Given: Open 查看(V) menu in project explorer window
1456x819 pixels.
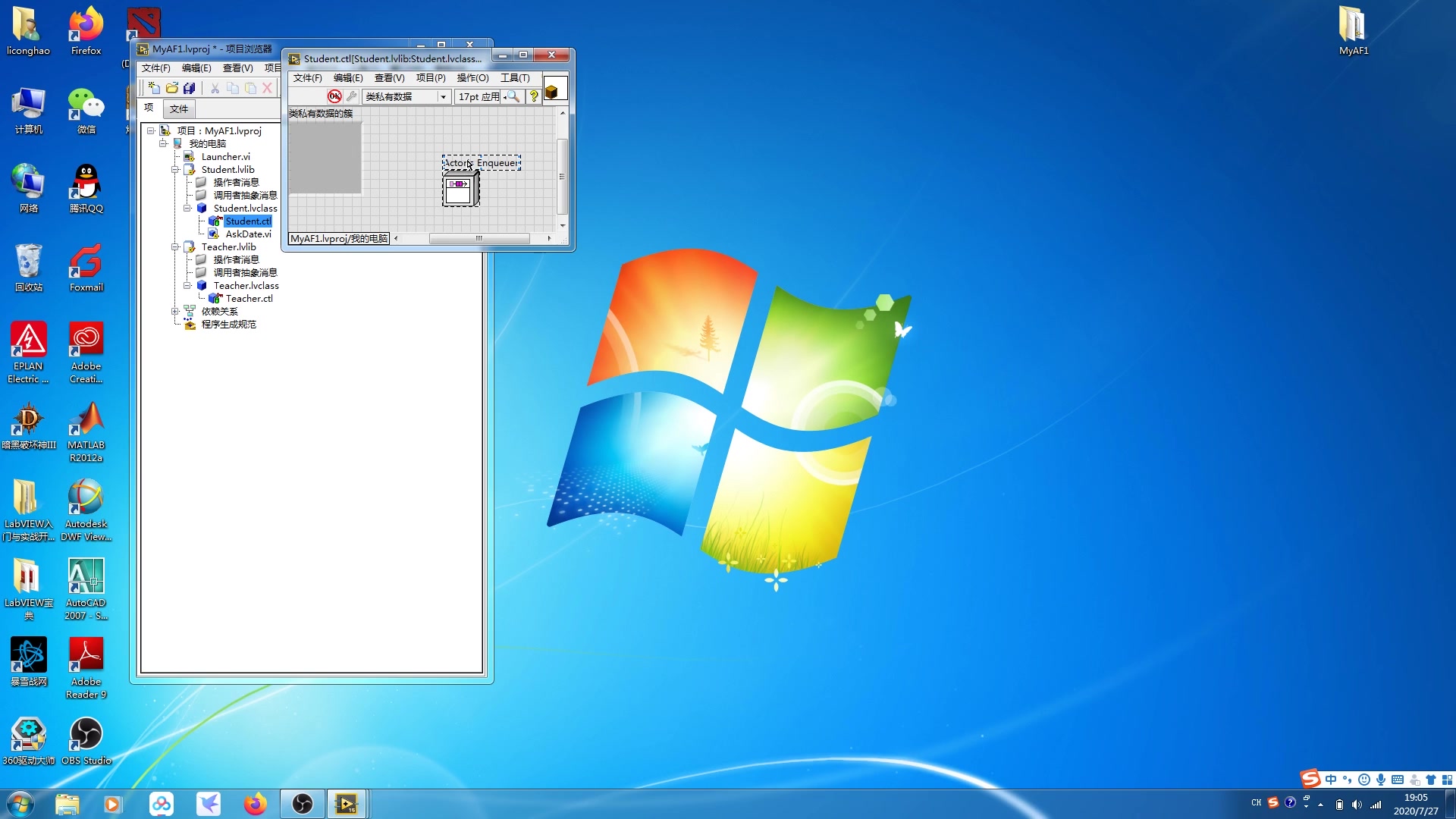Looking at the screenshot, I should pos(237,68).
